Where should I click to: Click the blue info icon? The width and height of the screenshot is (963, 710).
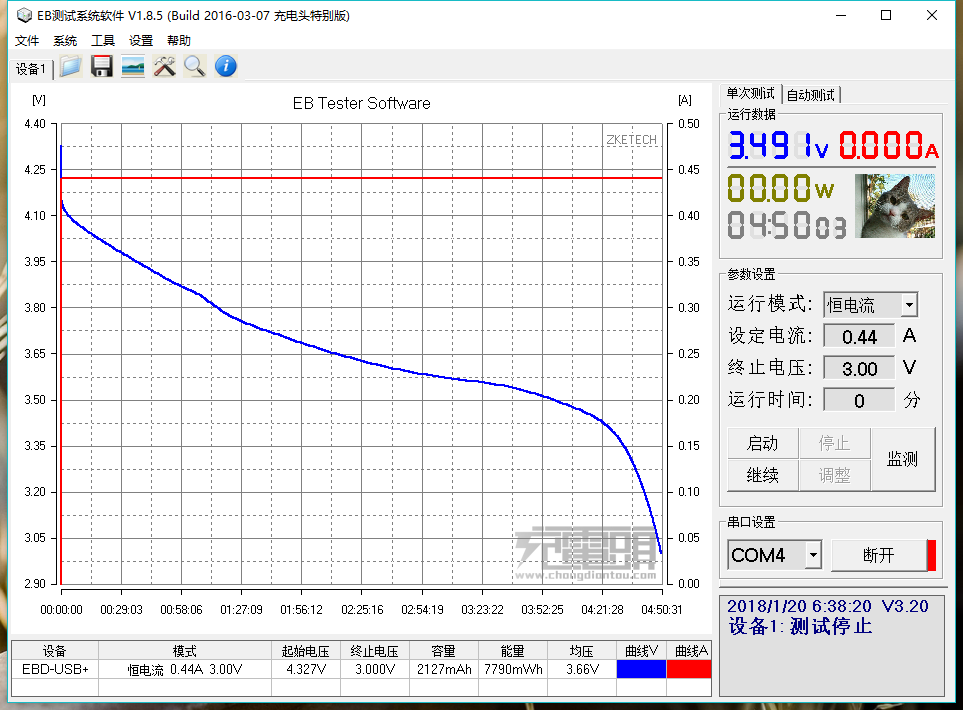pyautogui.click(x=226, y=67)
